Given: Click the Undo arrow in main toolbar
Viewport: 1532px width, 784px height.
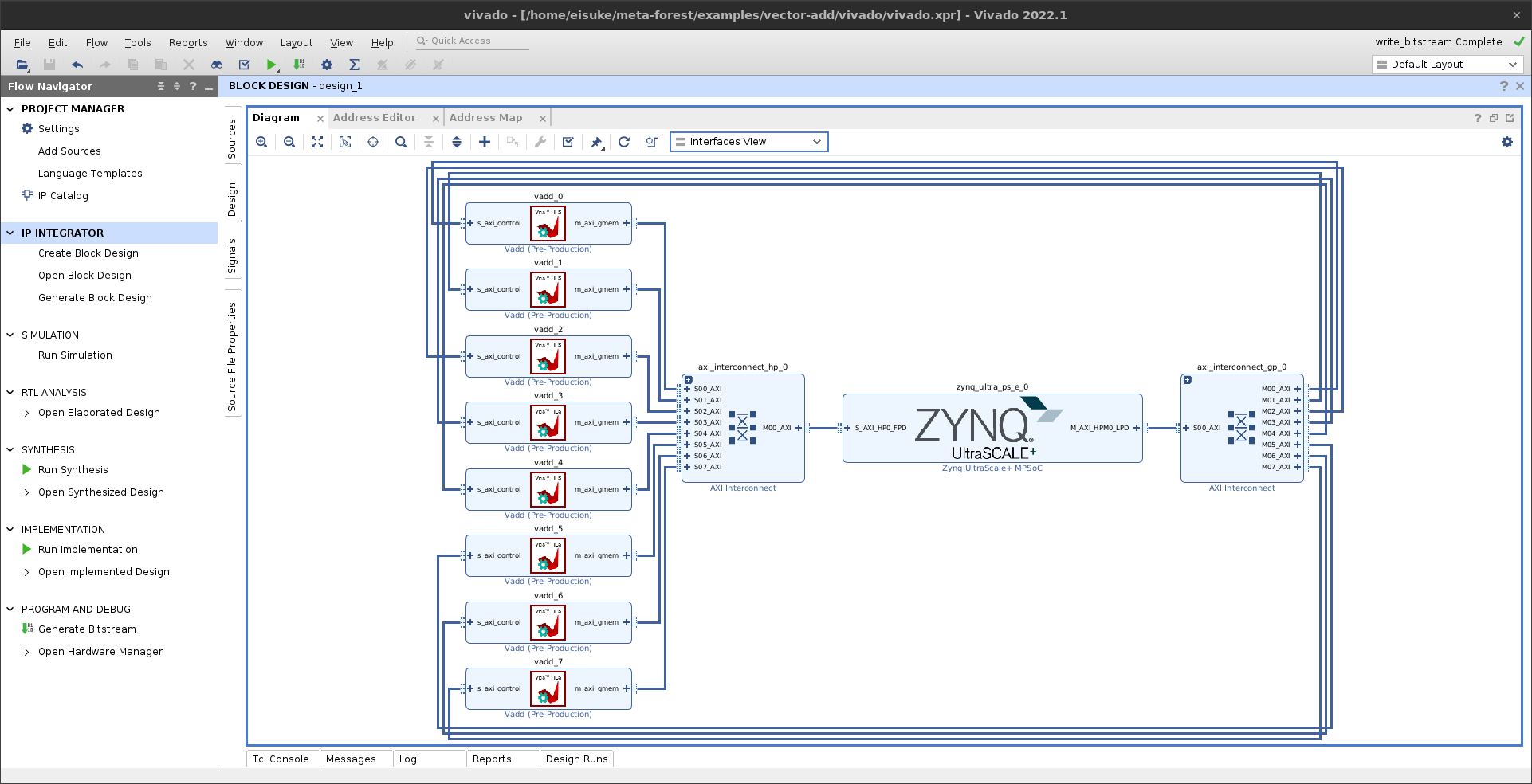Looking at the screenshot, I should pyautogui.click(x=77, y=65).
